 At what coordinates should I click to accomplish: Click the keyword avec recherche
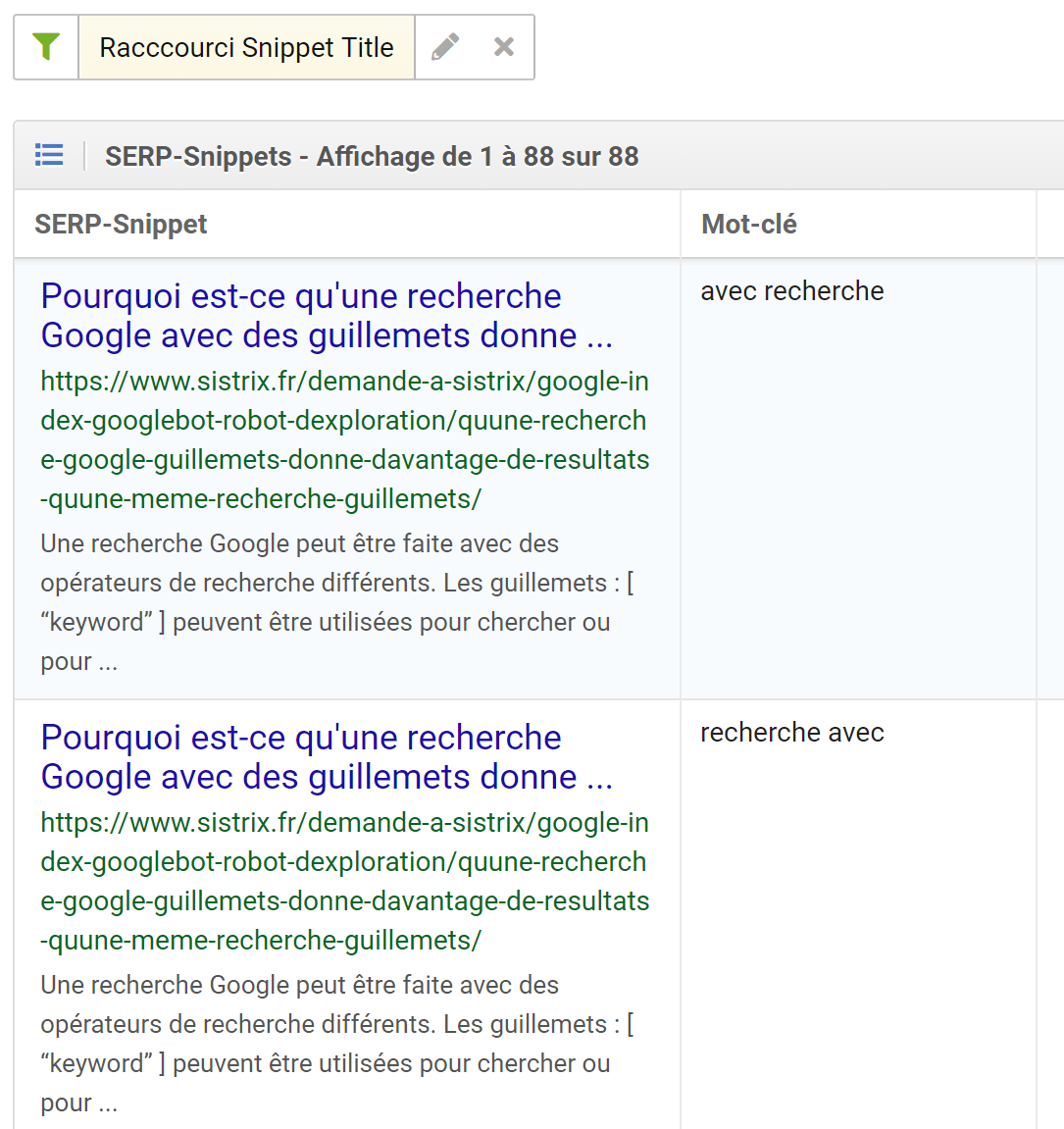point(792,291)
